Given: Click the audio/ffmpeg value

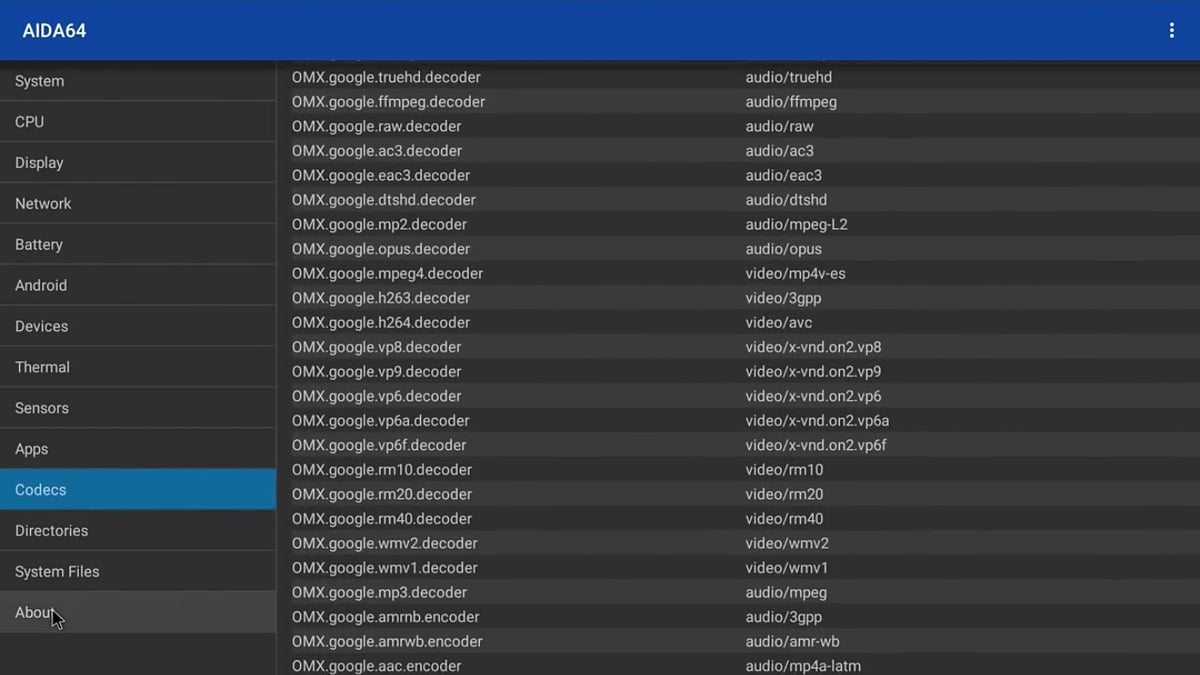Looking at the screenshot, I should [791, 102].
